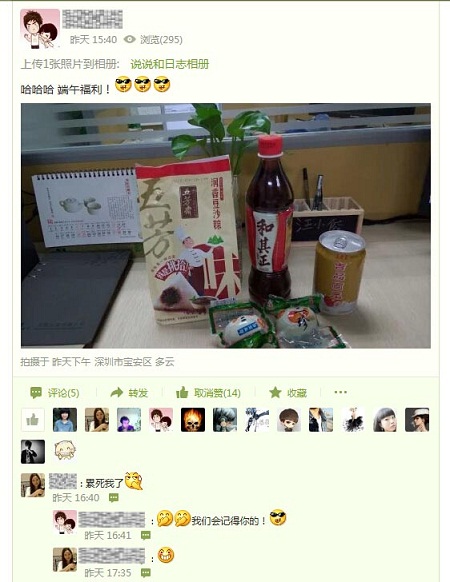Click the poster's cartoon couple avatar at top
This screenshot has width=450, height=582.
(40, 29)
